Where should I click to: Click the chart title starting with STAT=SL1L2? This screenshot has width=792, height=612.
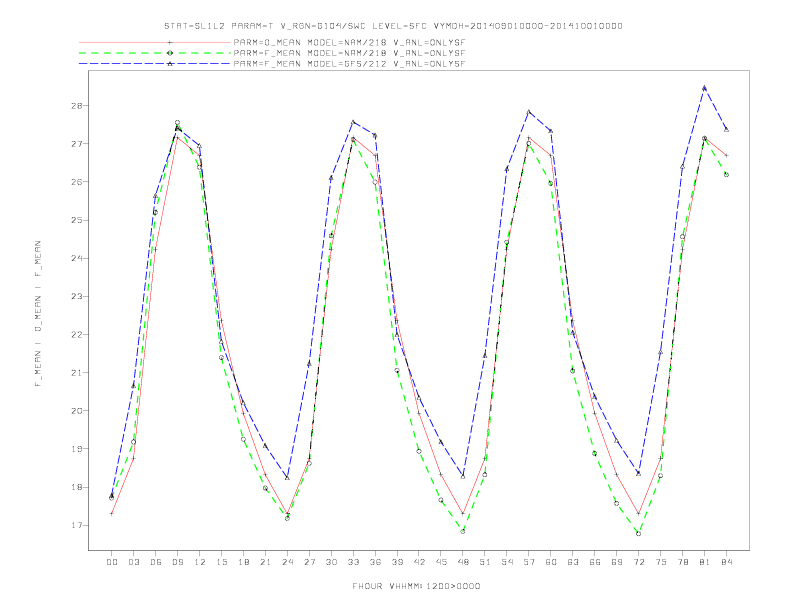pyautogui.click(x=393, y=26)
